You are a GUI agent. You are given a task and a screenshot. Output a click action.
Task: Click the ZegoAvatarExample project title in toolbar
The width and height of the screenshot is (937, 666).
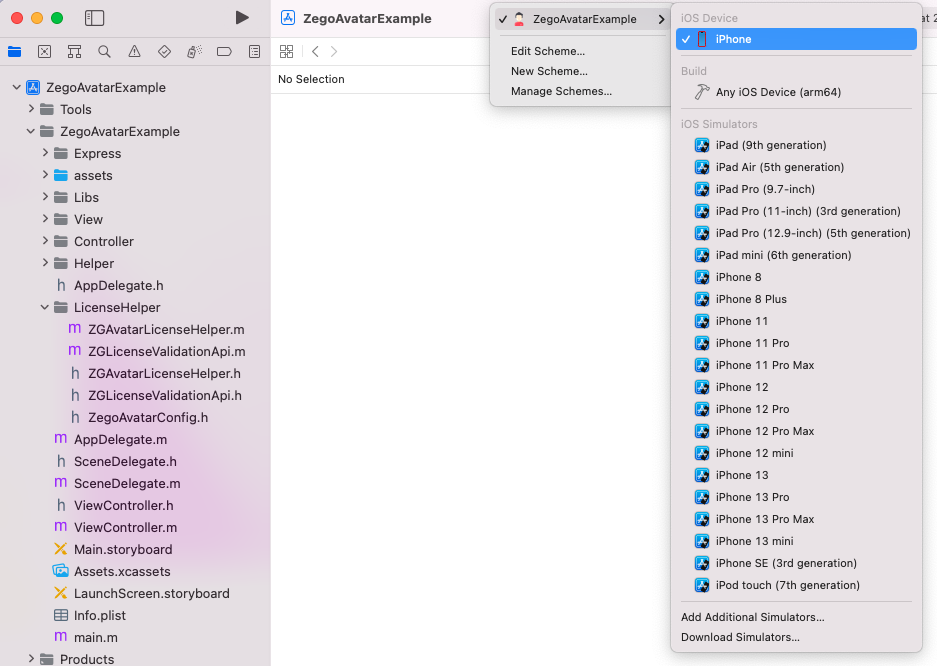[x=367, y=19]
